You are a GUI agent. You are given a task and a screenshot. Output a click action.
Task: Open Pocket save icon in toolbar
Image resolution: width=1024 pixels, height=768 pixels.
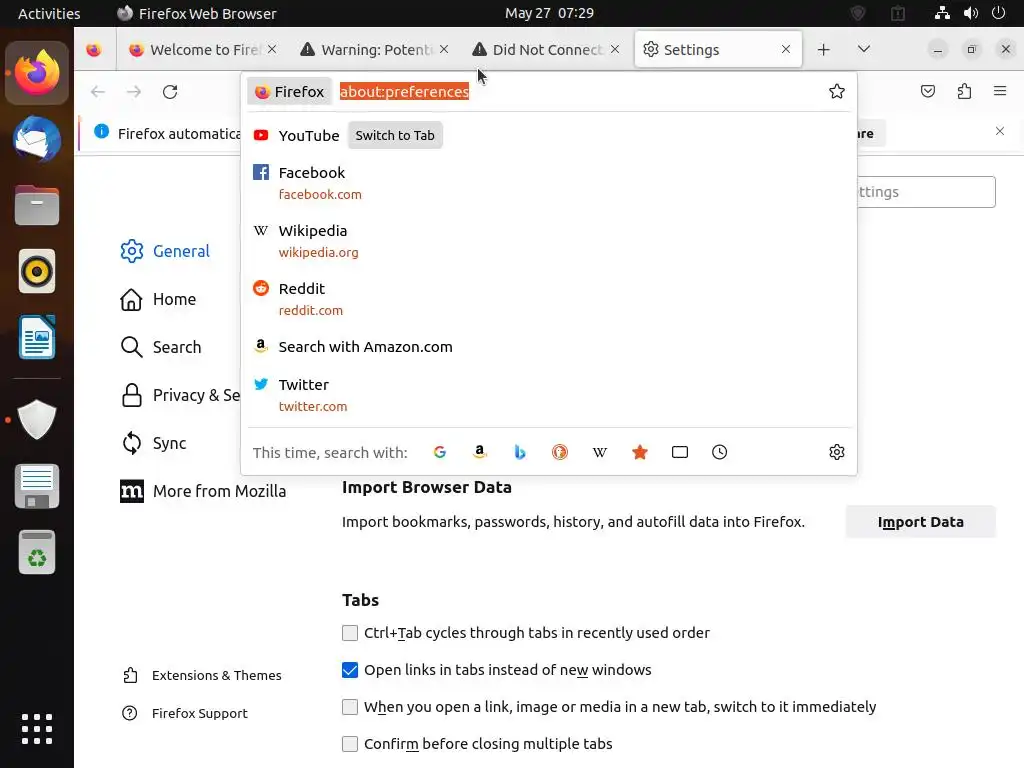[x=927, y=91]
